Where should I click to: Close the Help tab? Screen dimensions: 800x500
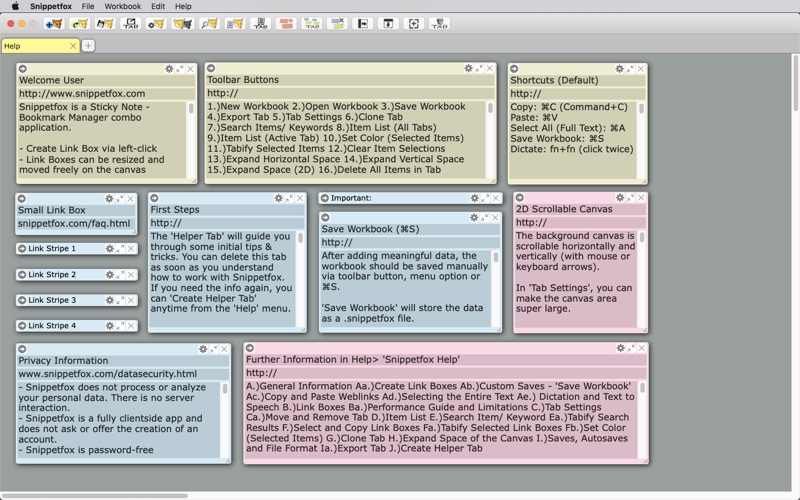point(73,46)
